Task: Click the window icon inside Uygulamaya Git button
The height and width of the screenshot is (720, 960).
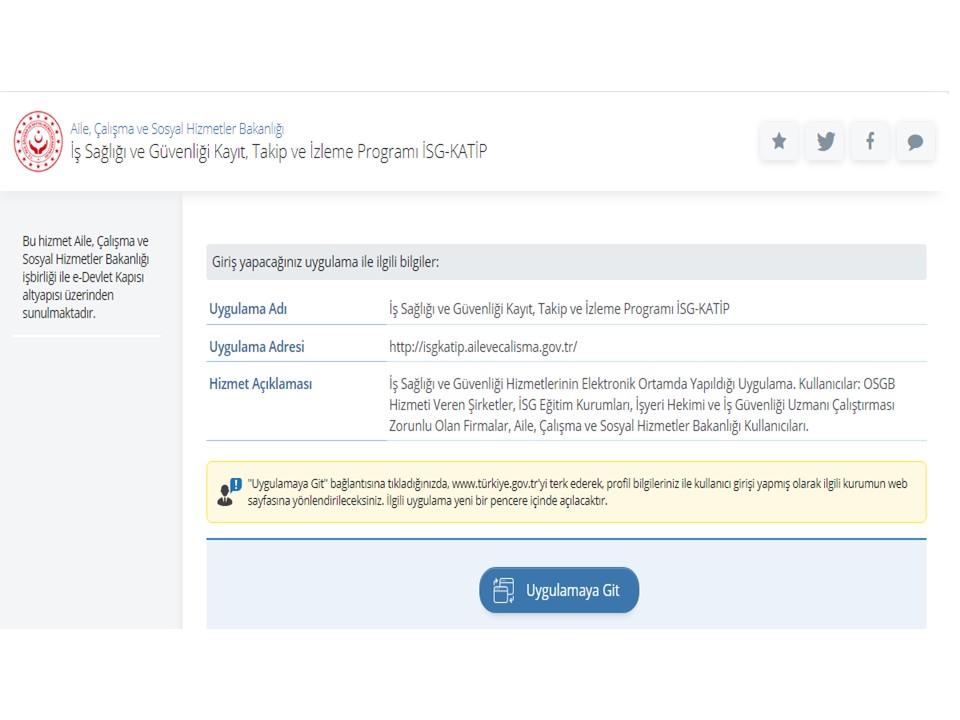Action: (504, 590)
